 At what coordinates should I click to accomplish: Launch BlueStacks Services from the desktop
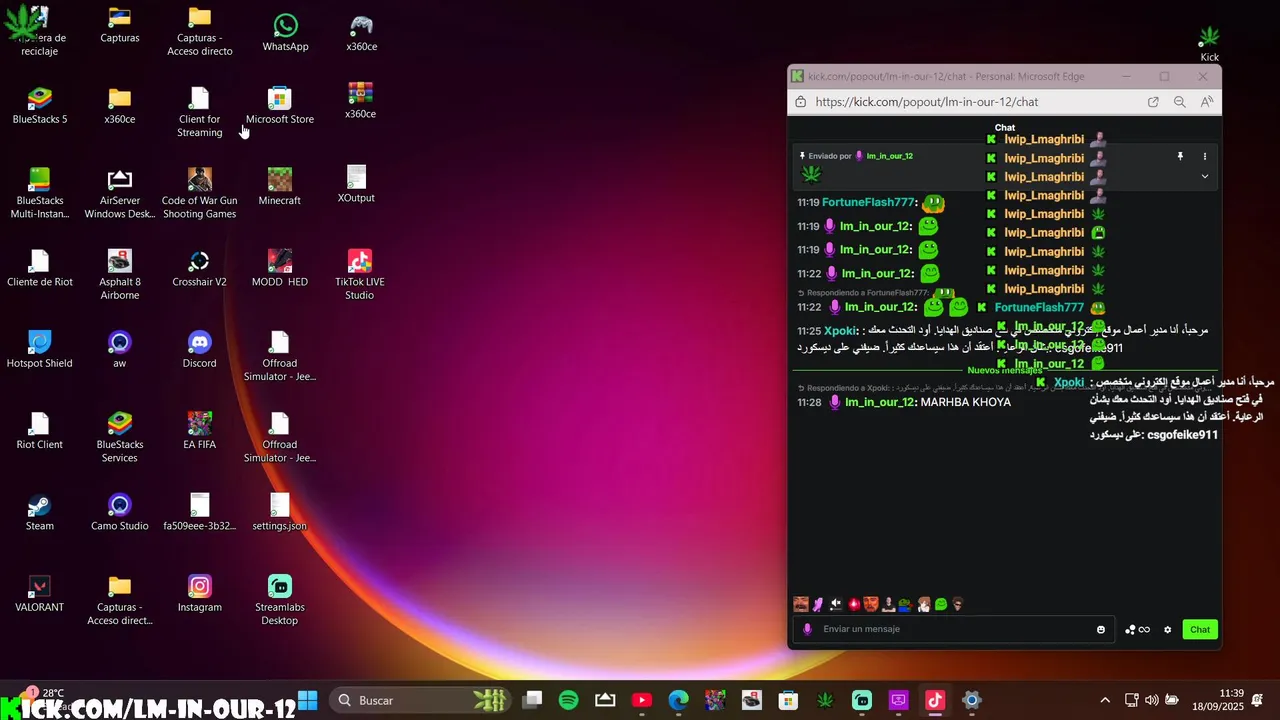(120, 438)
